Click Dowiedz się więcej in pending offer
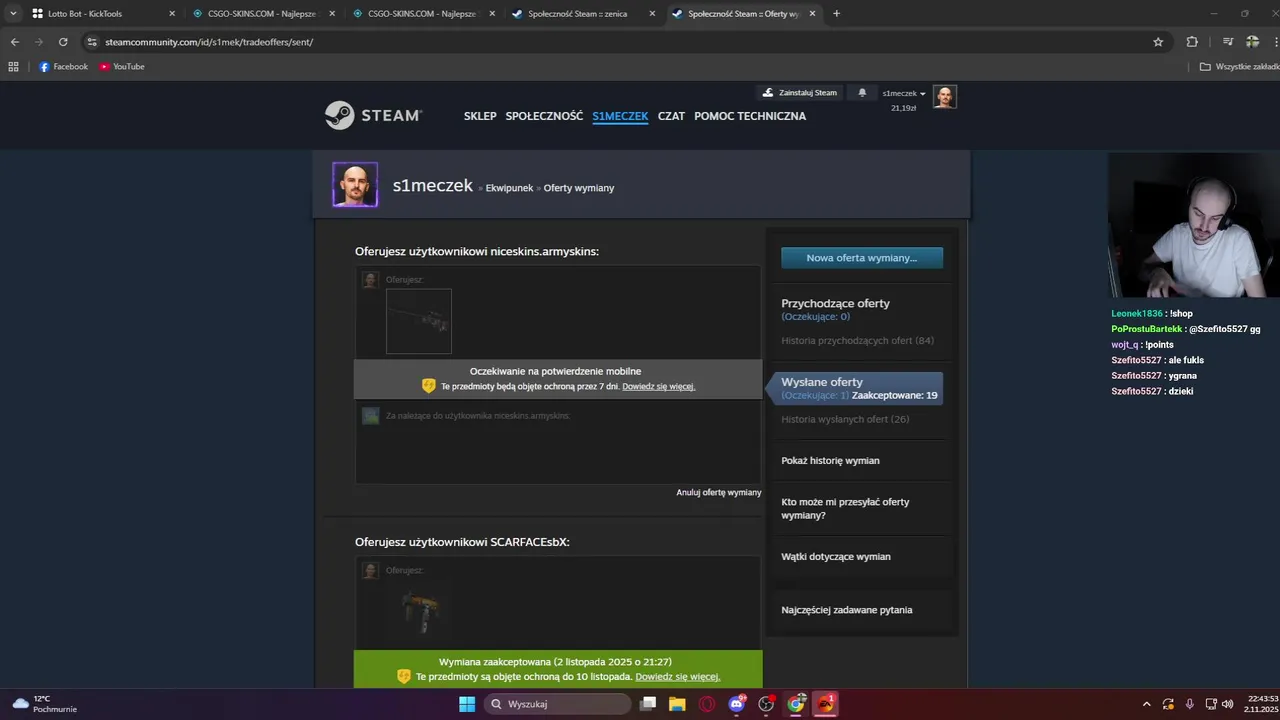Viewport: 1280px width, 720px height. 658,386
